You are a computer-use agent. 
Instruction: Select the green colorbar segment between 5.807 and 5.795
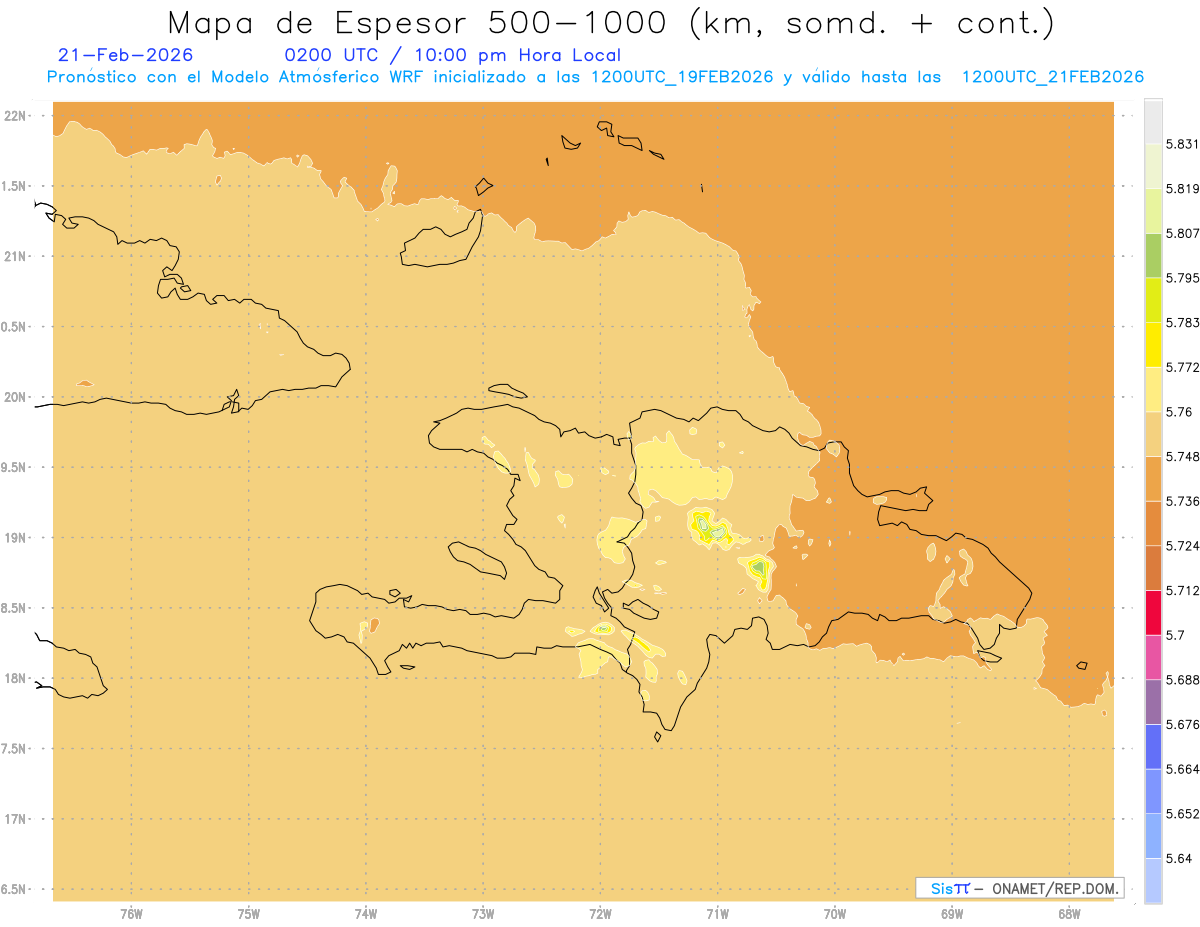(1153, 255)
